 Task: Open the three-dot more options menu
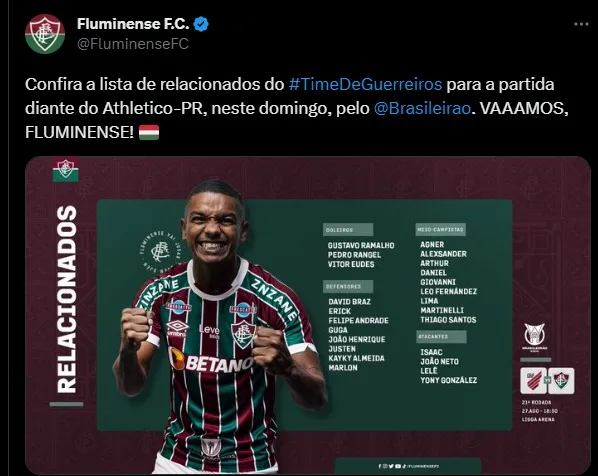pos(581,24)
